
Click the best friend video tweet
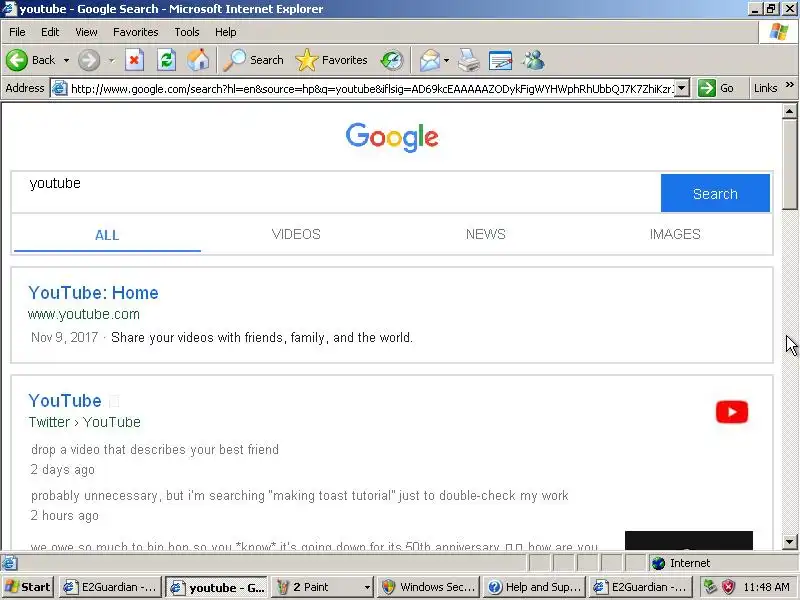pyautogui.click(x=155, y=449)
